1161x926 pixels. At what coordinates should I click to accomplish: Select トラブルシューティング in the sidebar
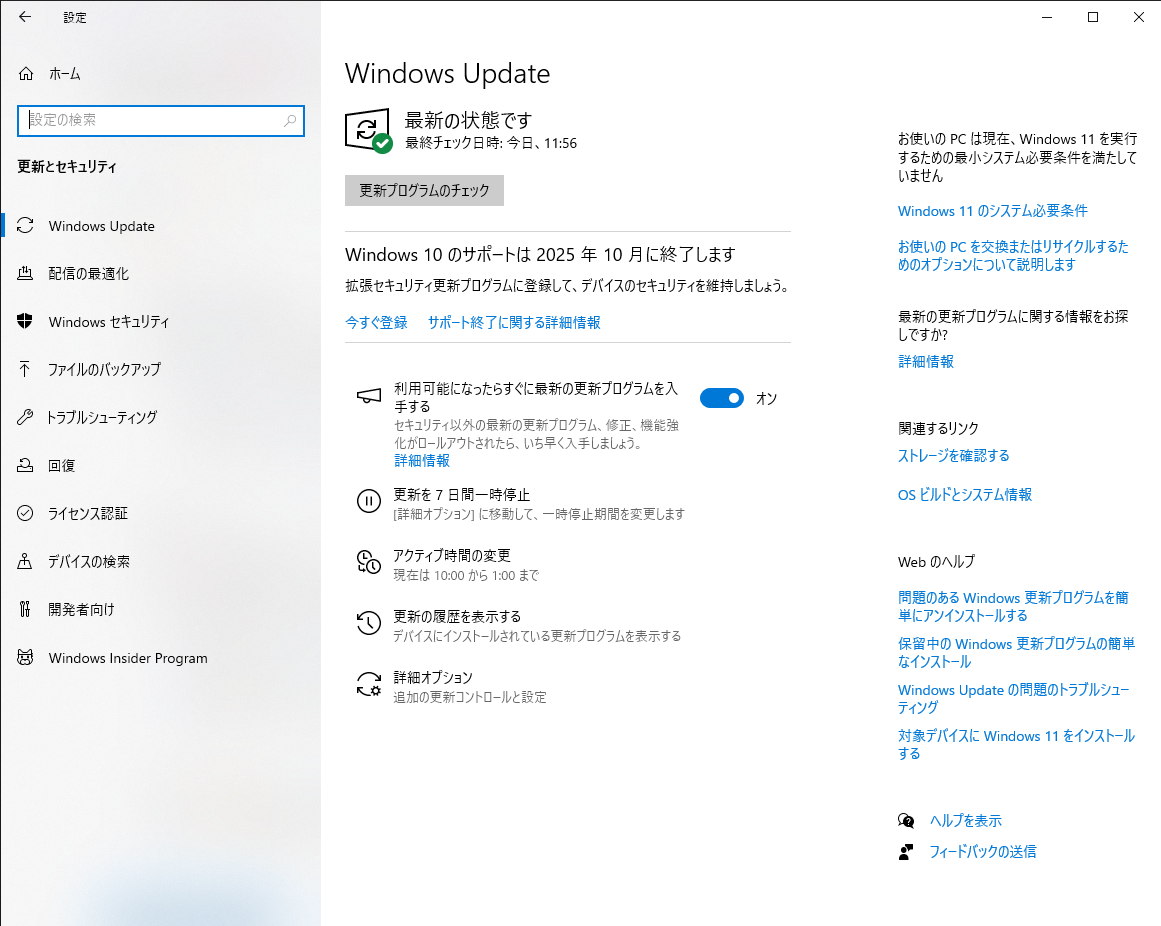click(x=102, y=418)
